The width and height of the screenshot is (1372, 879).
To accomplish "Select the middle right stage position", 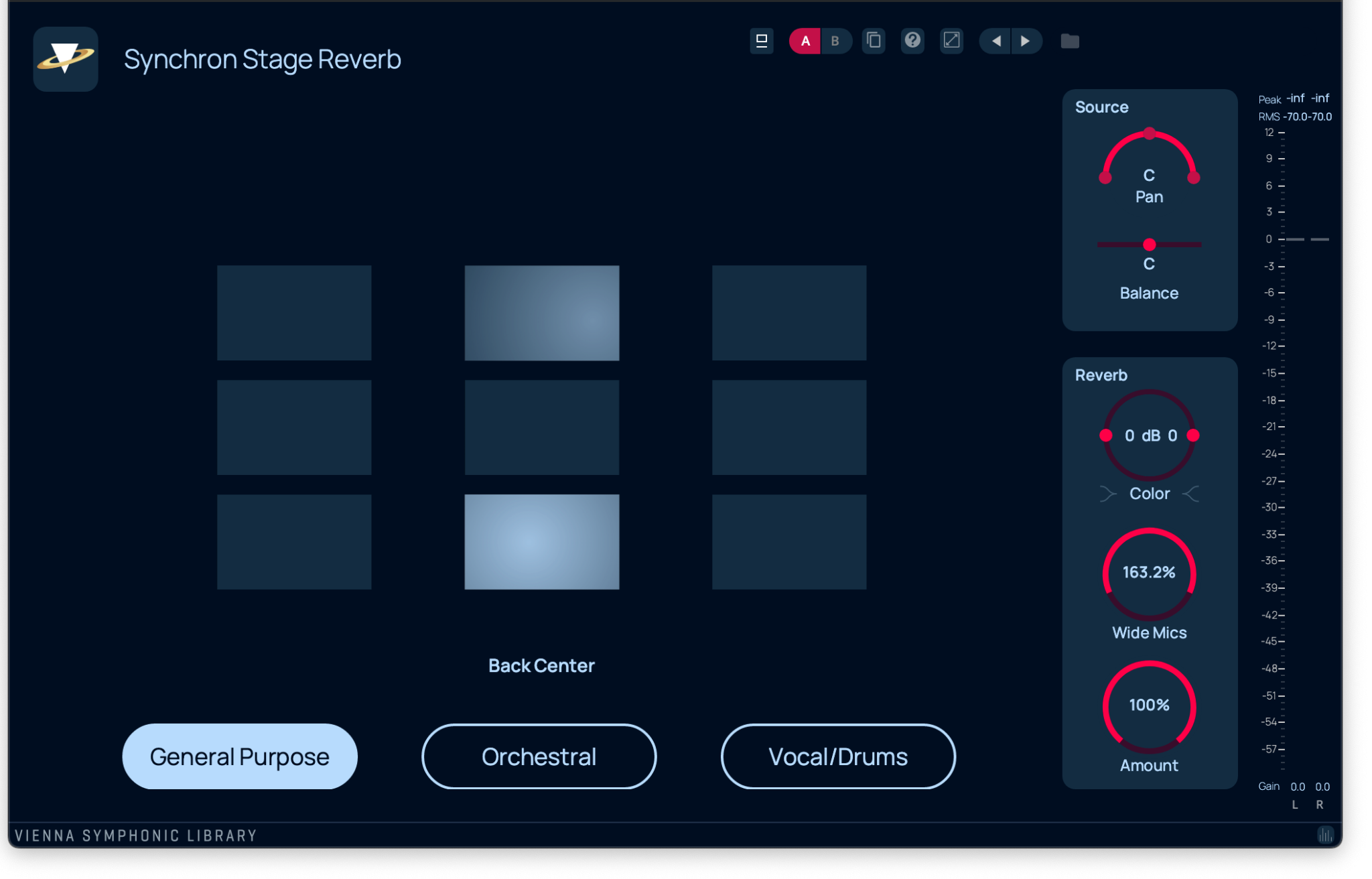I will 789,427.
